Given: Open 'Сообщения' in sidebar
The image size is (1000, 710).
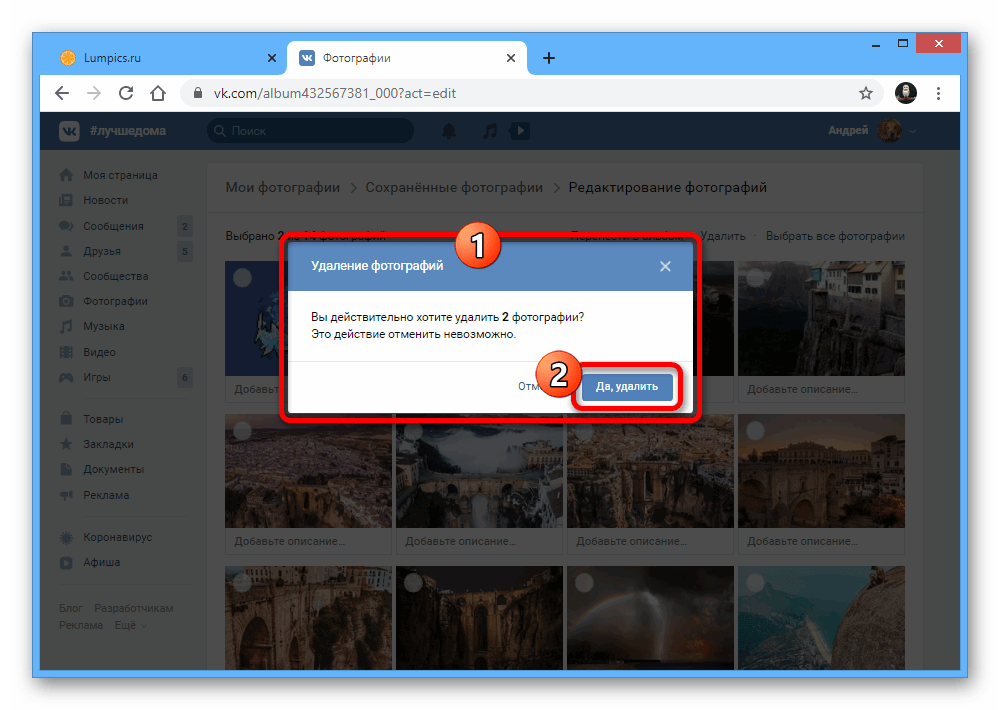Looking at the screenshot, I should (113, 226).
